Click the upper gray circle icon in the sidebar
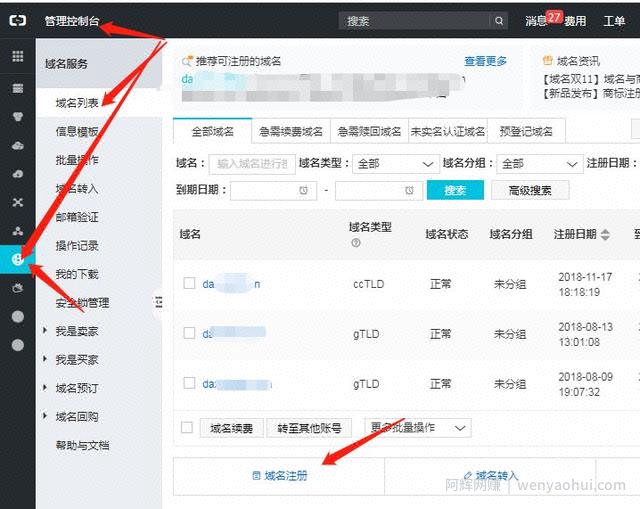The height and width of the screenshot is (509, 640). pyautogui.click(x=18, y=317)
